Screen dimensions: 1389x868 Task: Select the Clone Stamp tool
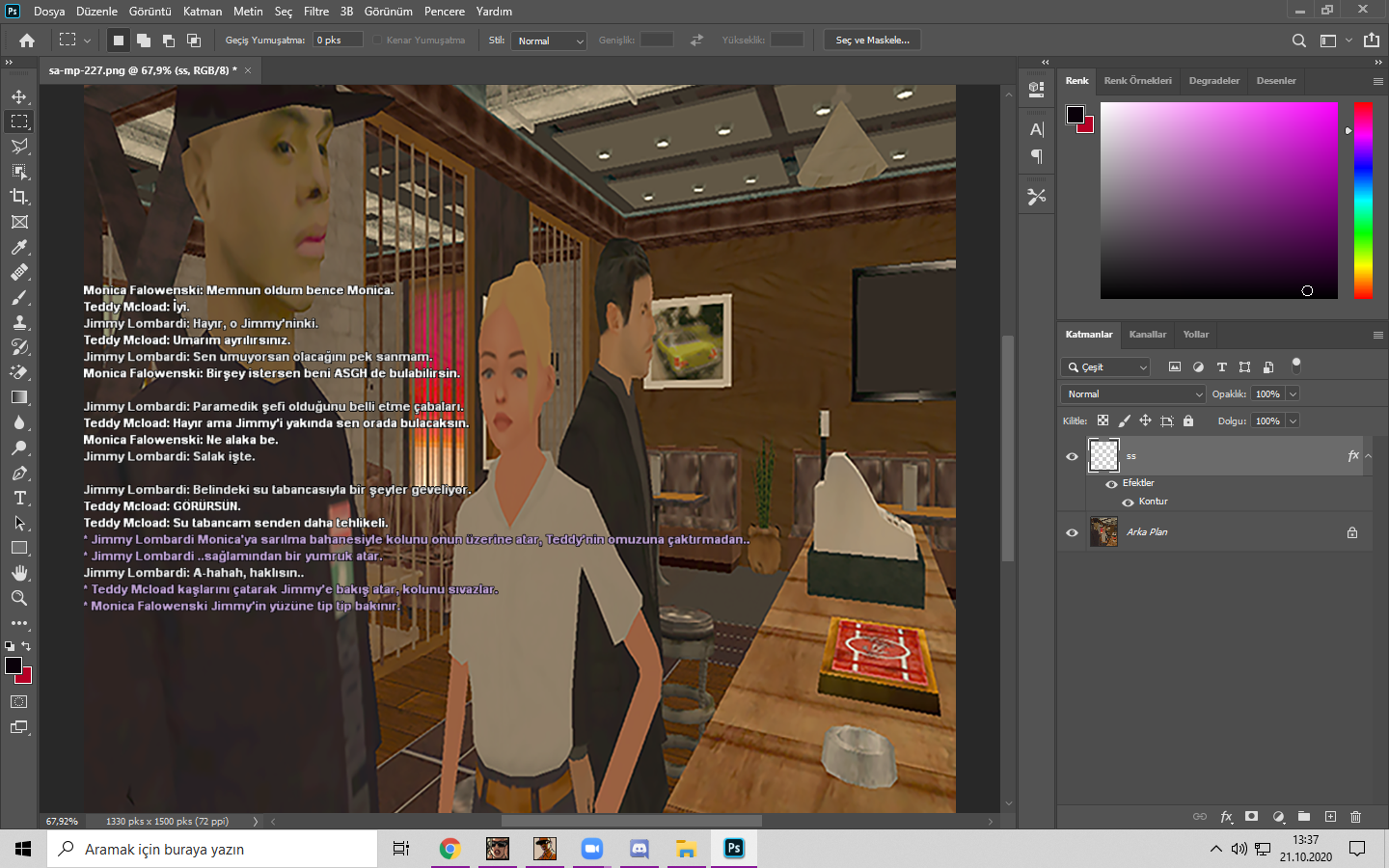point(19,322)
